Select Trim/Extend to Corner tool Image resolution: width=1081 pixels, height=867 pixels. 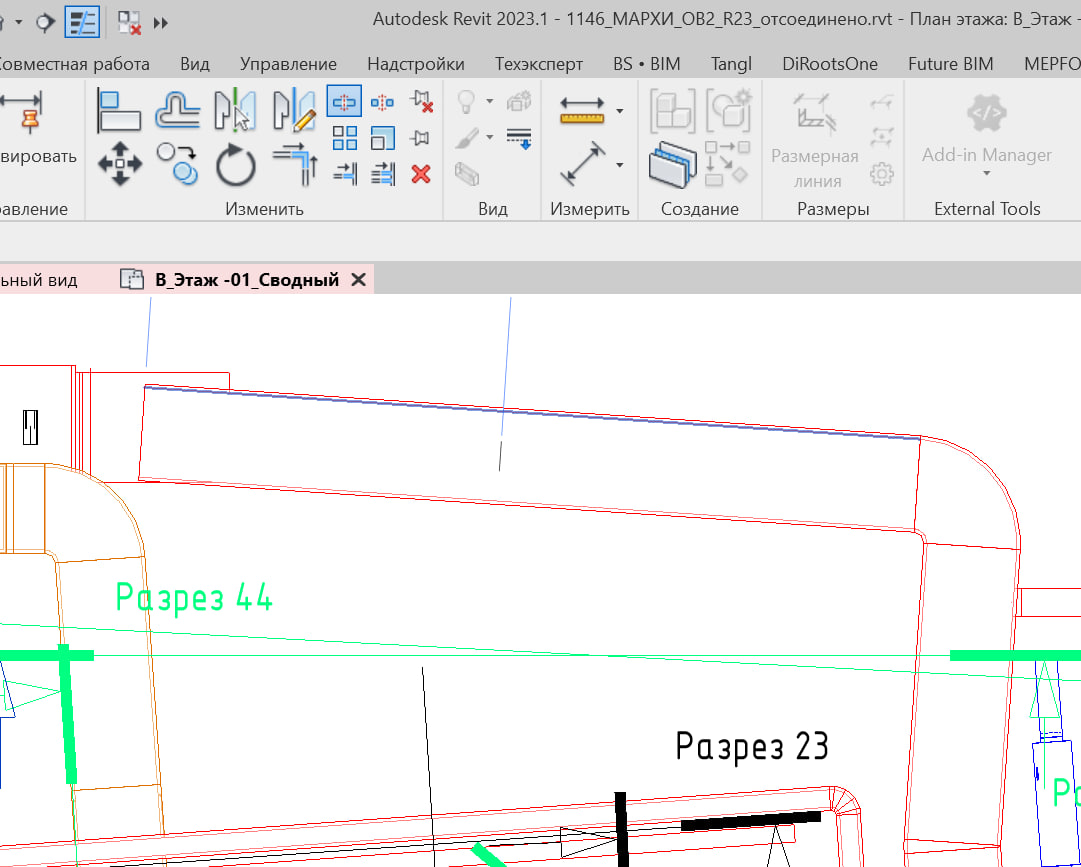coord(295,164)
